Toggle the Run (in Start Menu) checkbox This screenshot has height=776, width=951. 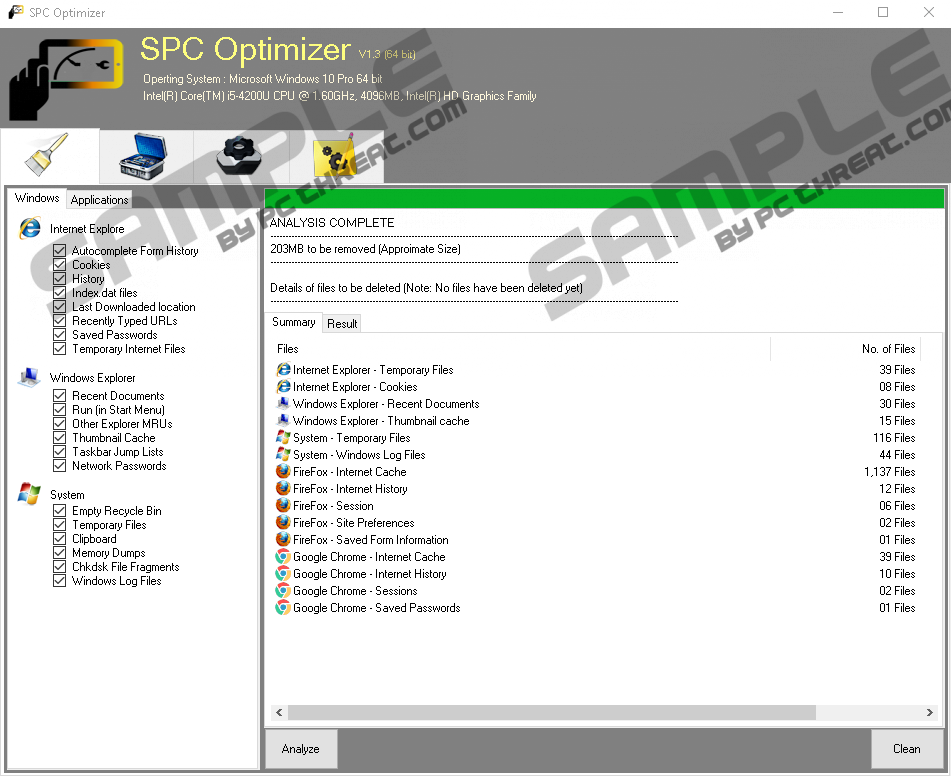click(59, 410)
